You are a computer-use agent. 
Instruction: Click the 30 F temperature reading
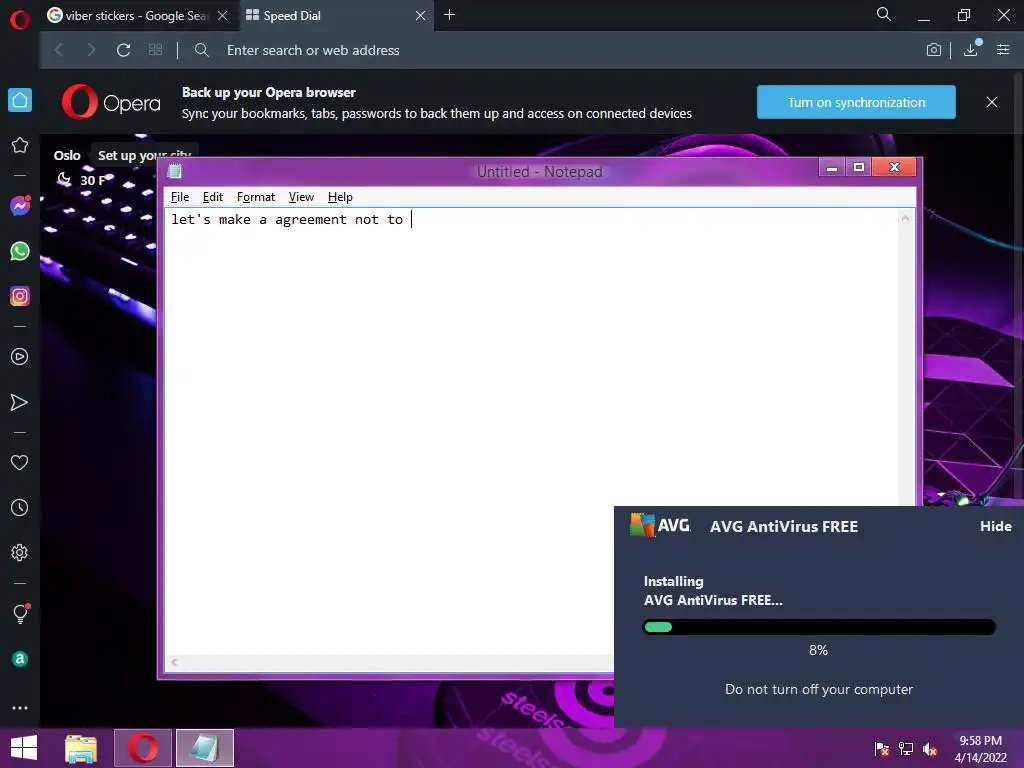click(91, 180)
